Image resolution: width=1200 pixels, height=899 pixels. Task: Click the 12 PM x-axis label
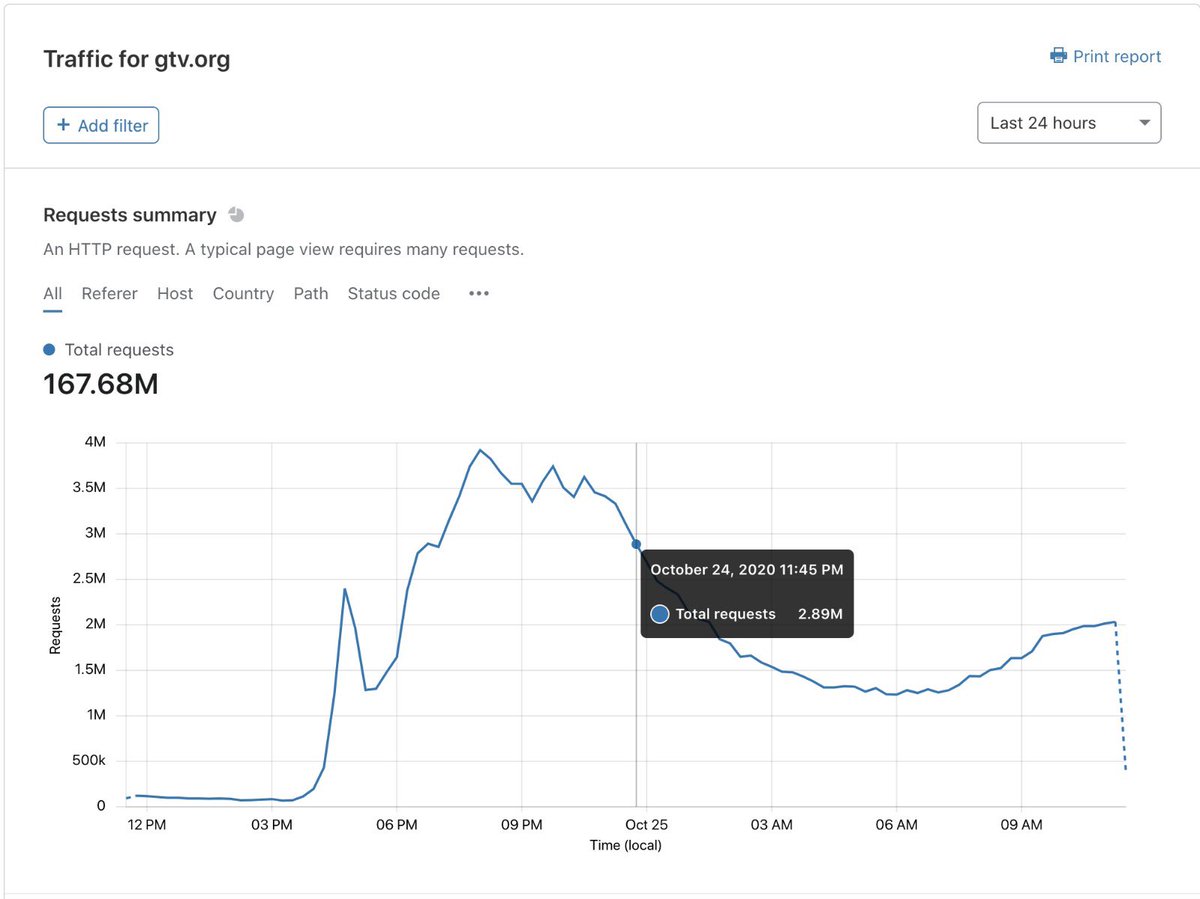point(147,825)
